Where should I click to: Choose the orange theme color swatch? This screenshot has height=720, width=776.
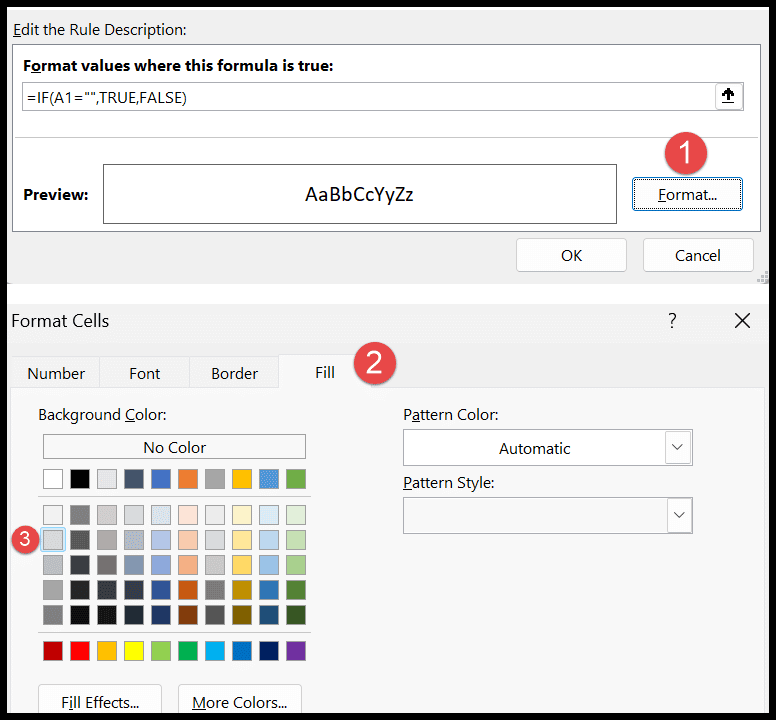click(188, 479)
